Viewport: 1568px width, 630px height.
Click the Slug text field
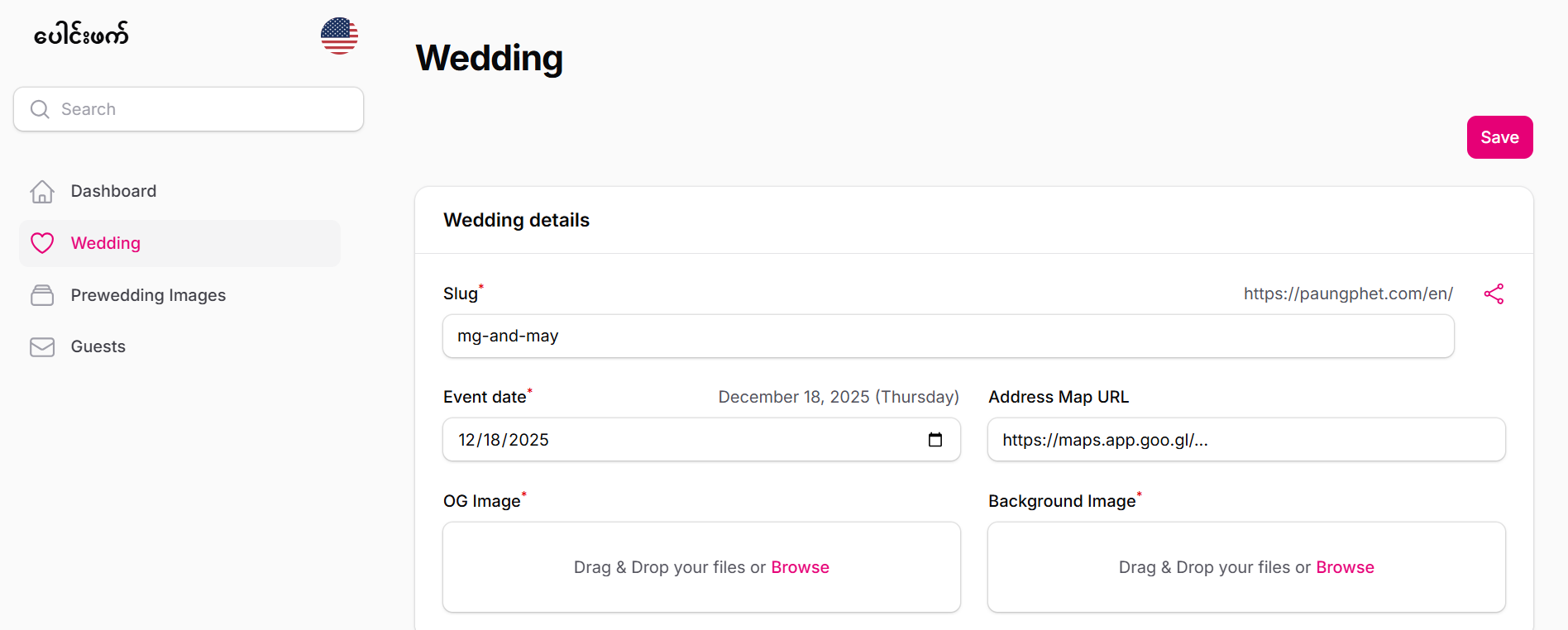tap(948, 336)
